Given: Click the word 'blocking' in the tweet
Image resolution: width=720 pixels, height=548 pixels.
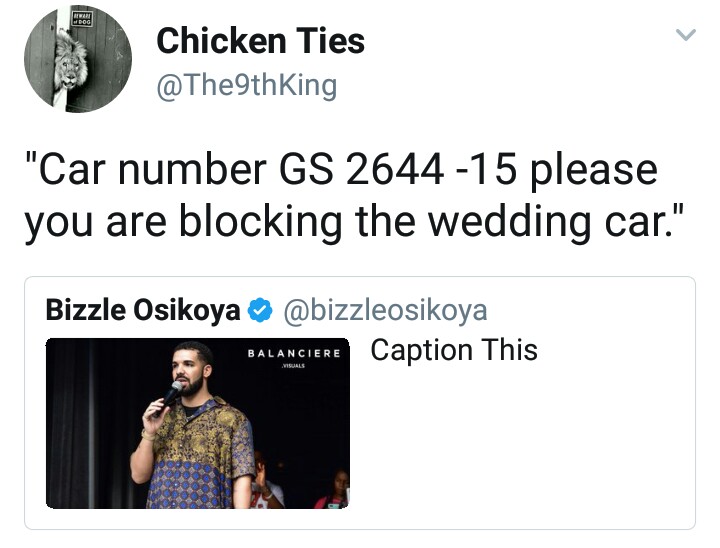Looking at the screenshot, I should (x=260, y=222).
